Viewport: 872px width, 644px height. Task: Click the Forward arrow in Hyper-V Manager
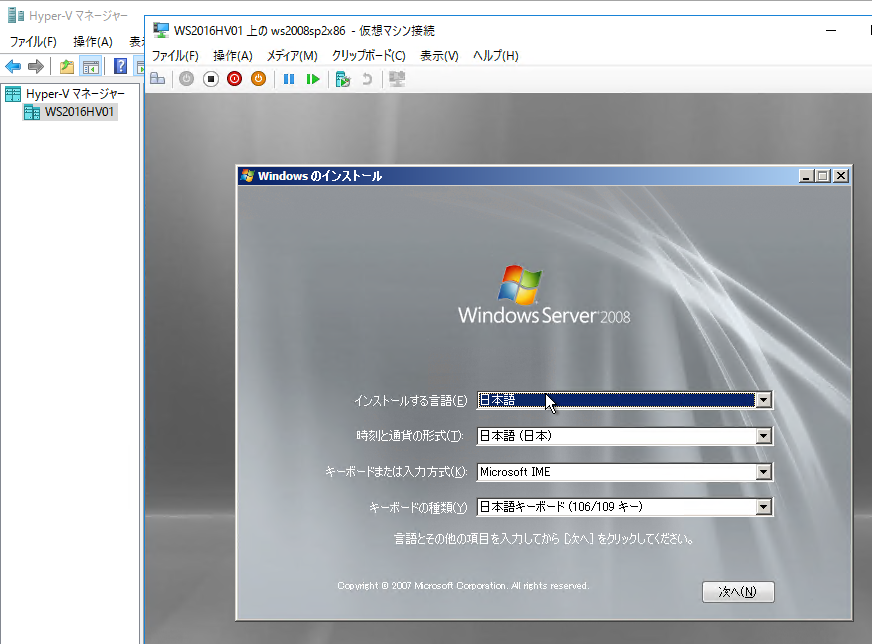[36, 67]
